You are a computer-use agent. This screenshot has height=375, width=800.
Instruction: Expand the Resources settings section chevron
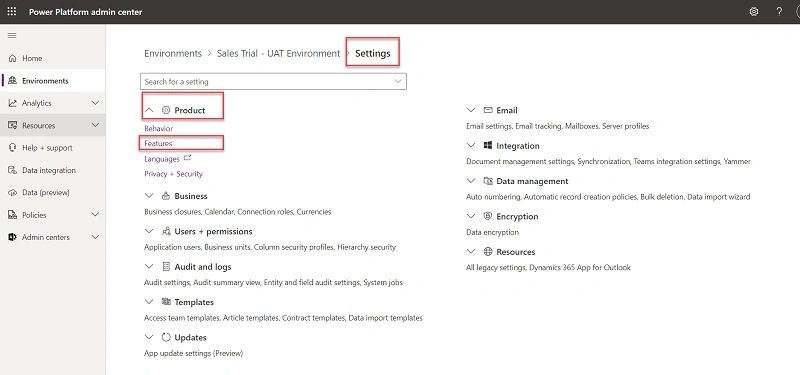click(471, 252)
